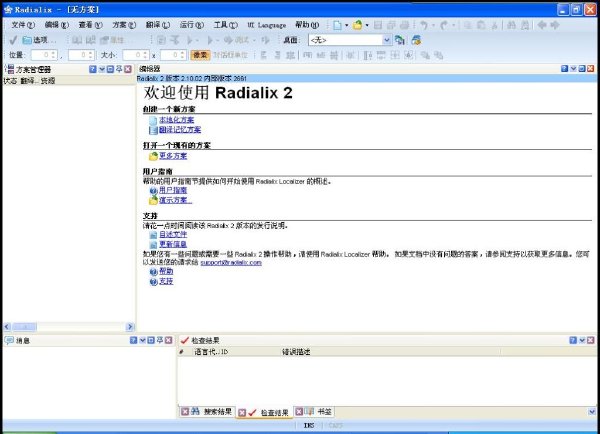This screenshot has height=434, width=600.
Task: Expand the Open project dropdown arrow
Action: [x=367, y=25]
